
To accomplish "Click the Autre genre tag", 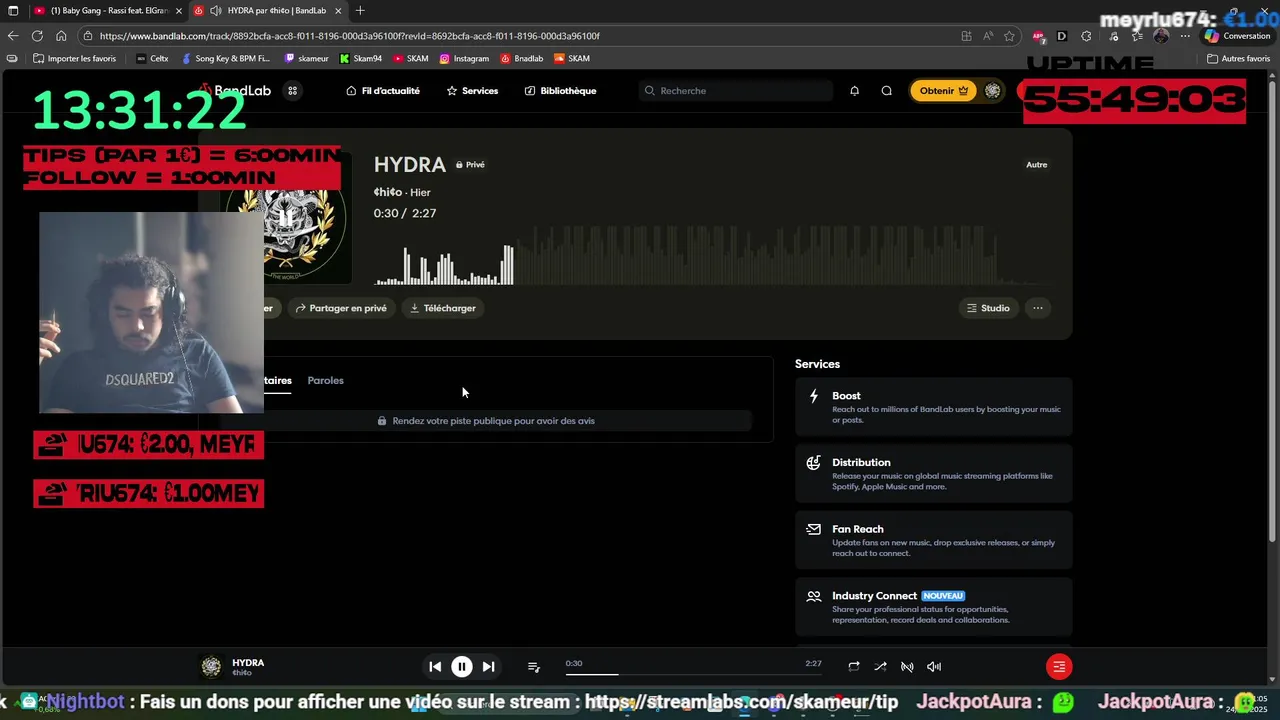I will point(1037,165).
